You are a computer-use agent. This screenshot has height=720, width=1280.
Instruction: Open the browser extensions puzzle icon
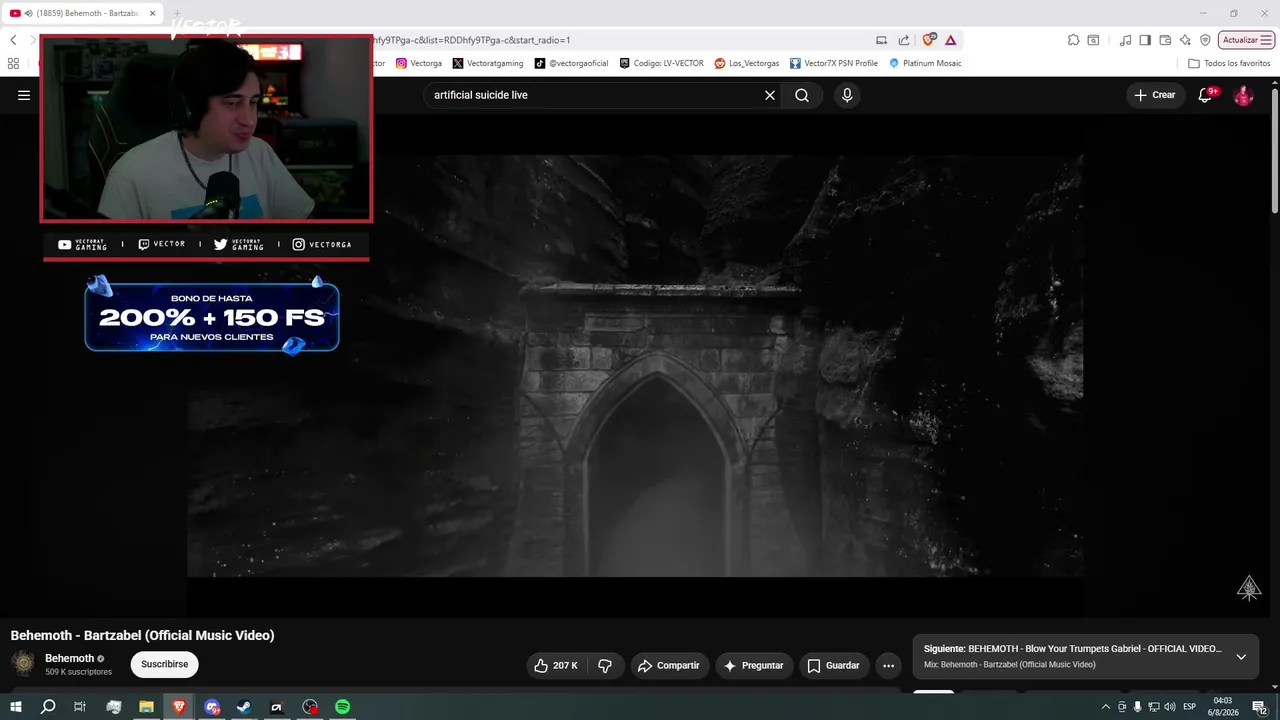tap(1073, 40)
